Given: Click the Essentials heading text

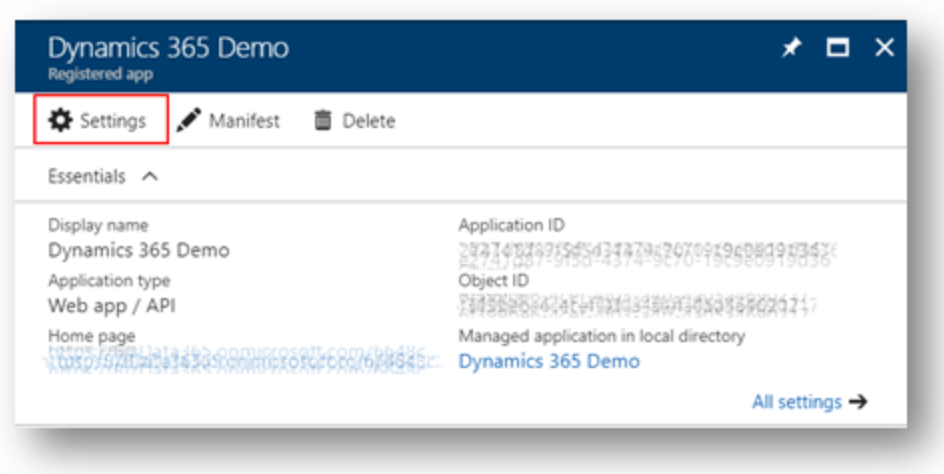Looking at the screenshot, I should (87, 176).
